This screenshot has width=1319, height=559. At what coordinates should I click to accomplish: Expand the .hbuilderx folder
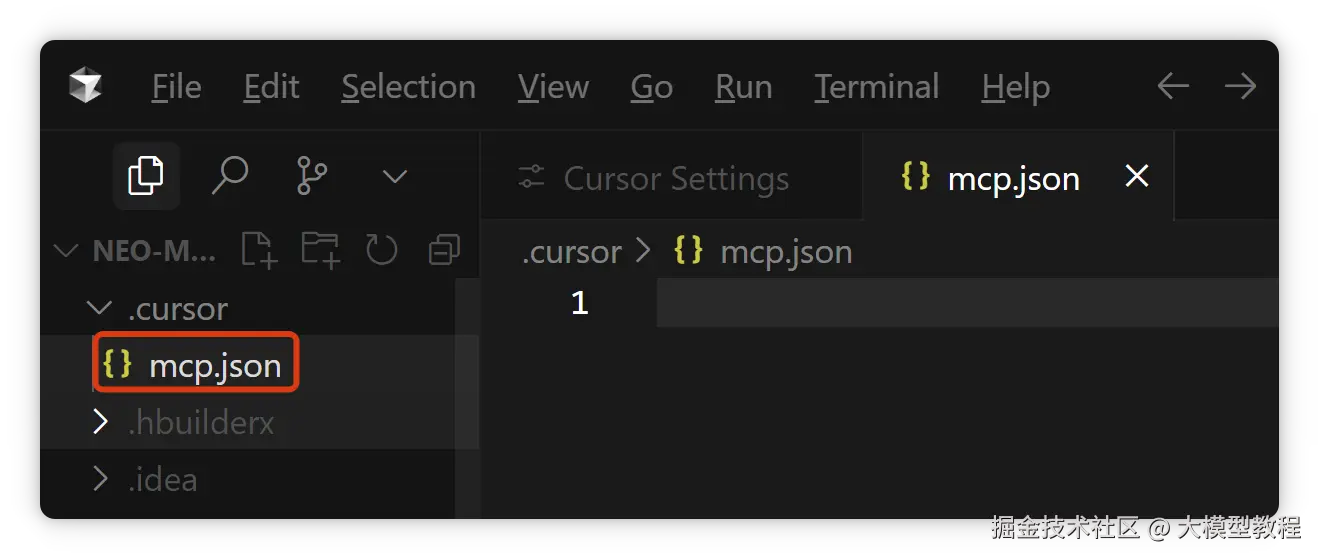point(99,422)
